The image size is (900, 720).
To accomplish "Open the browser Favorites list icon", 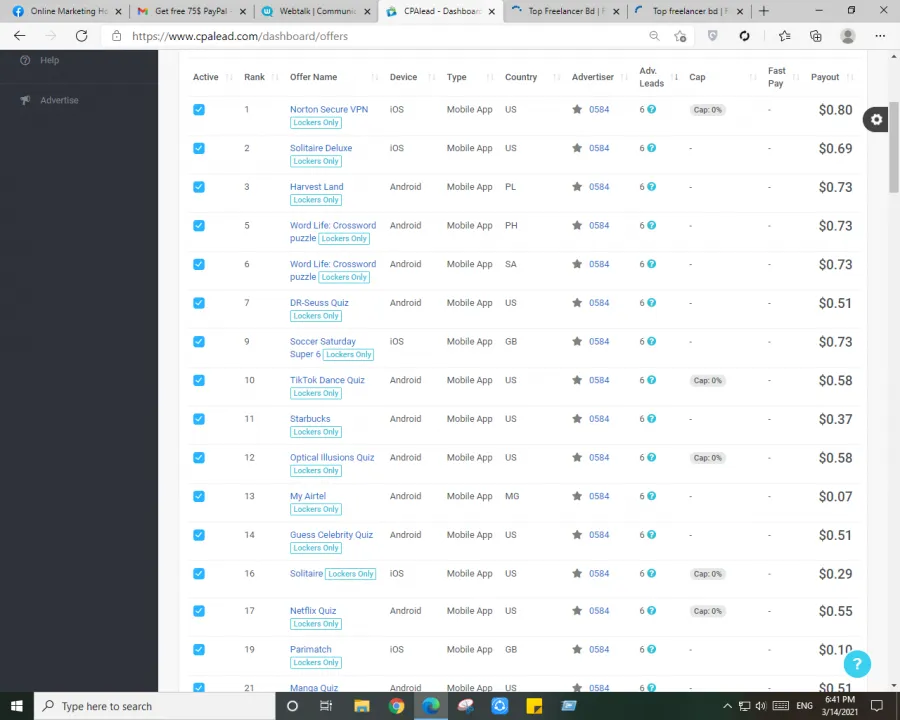I will (x=785, y=36).
